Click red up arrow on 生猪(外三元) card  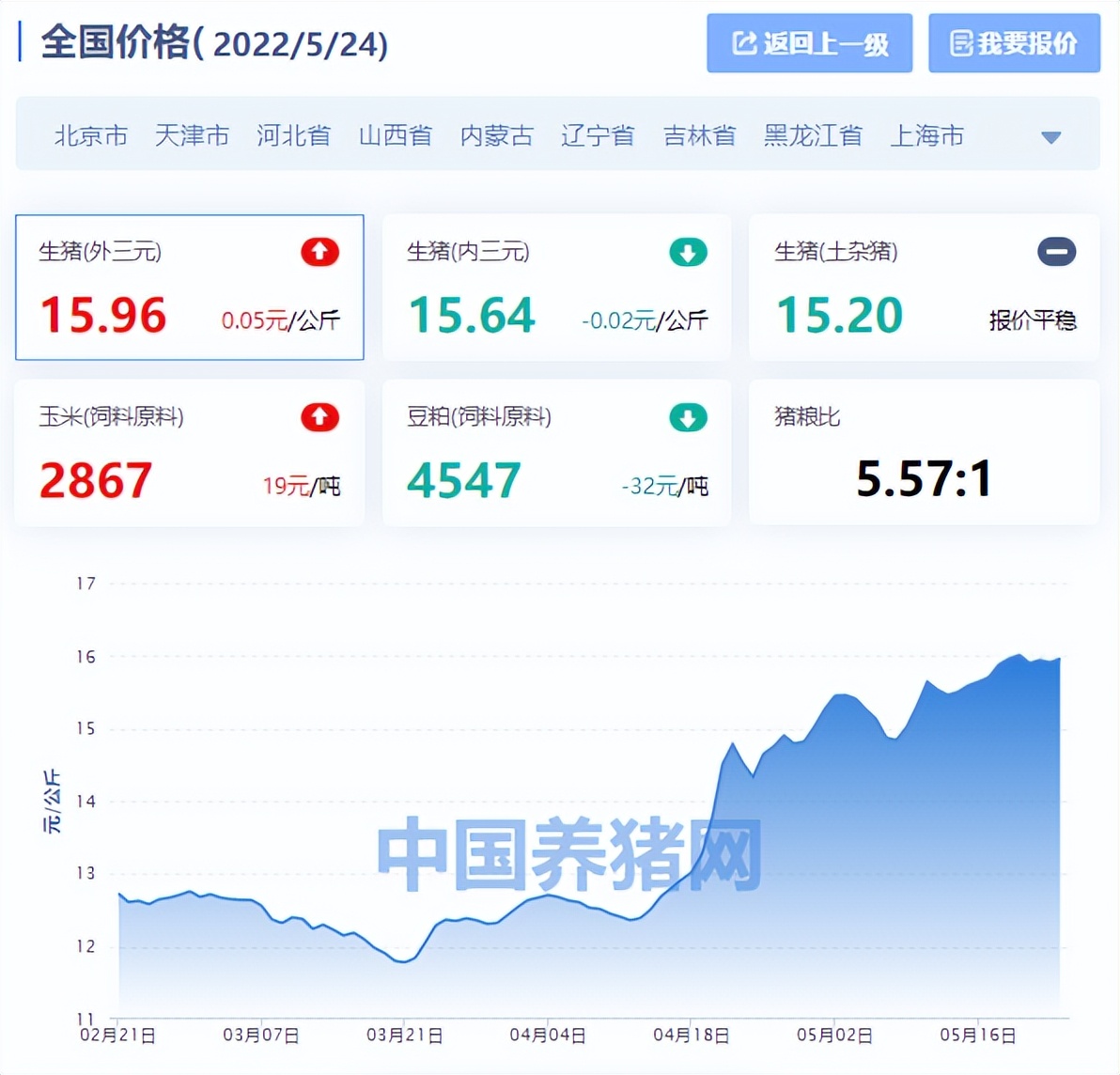pos(319,252)
